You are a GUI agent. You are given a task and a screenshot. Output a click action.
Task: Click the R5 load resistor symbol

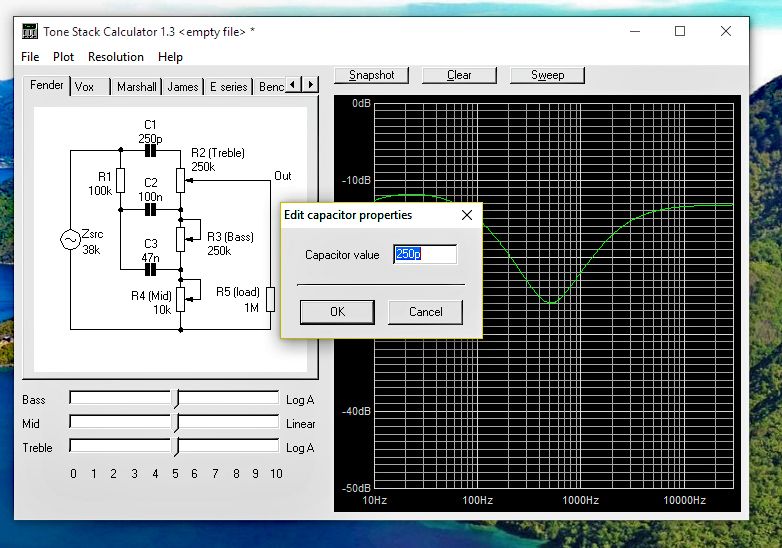270,298
